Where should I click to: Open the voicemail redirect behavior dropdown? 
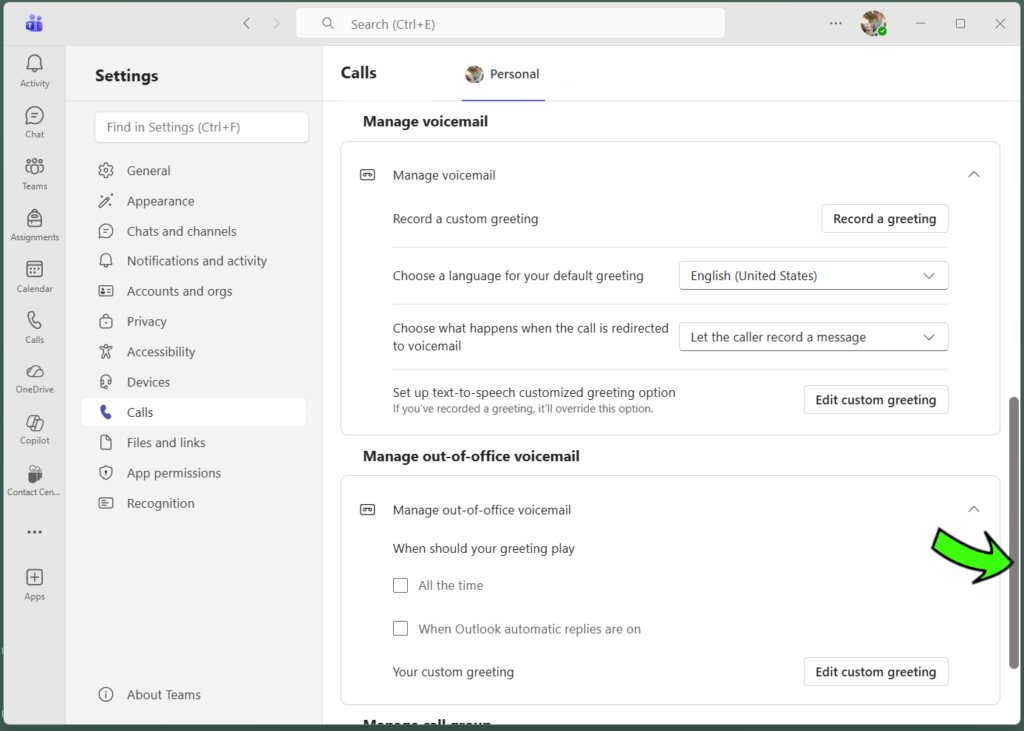(813, 337)
